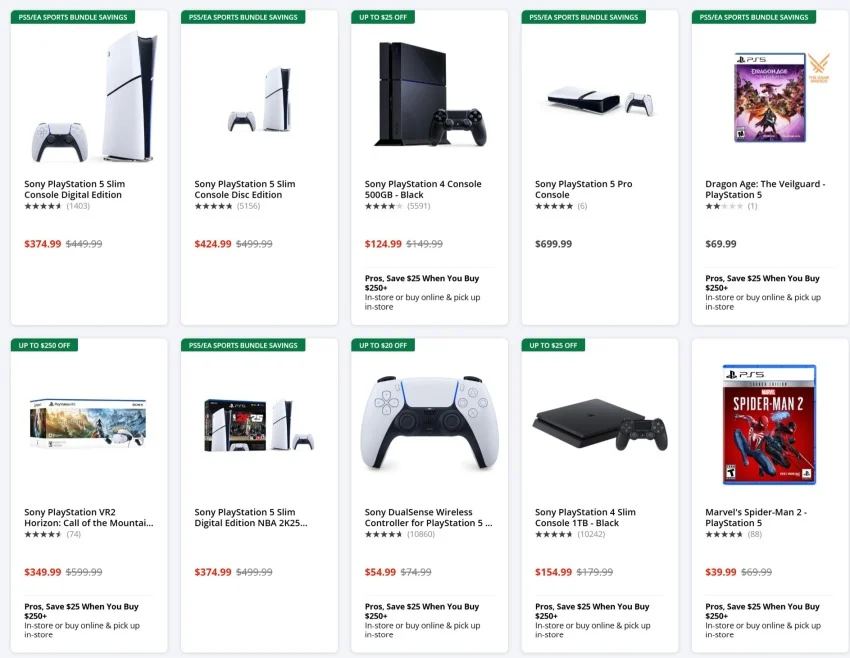The width and height of the screenshot is (850, 658).
Task: Open Marvel's Spider-Man 2 title link
Action: (757, 517)
